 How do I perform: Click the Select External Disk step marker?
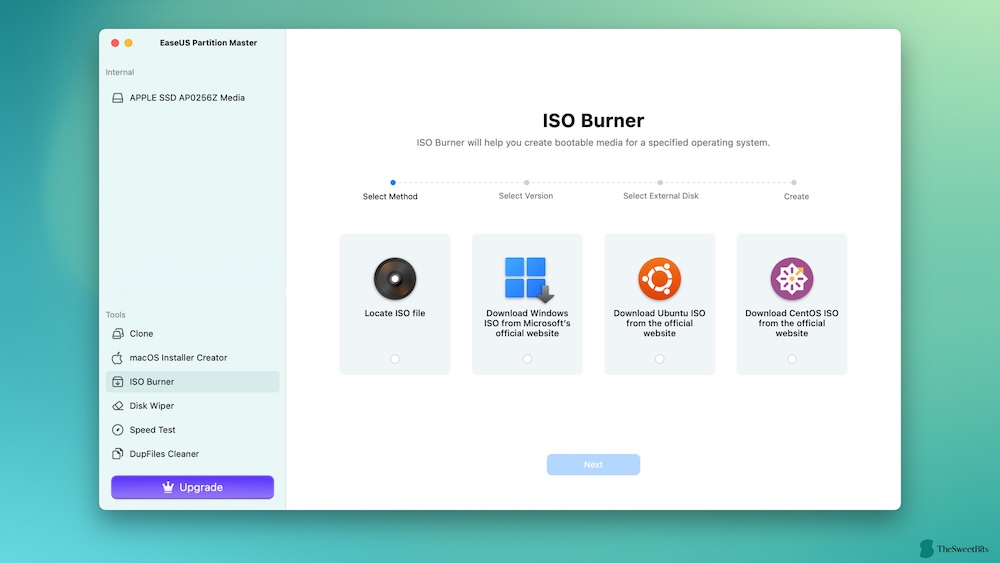(660, 182)
